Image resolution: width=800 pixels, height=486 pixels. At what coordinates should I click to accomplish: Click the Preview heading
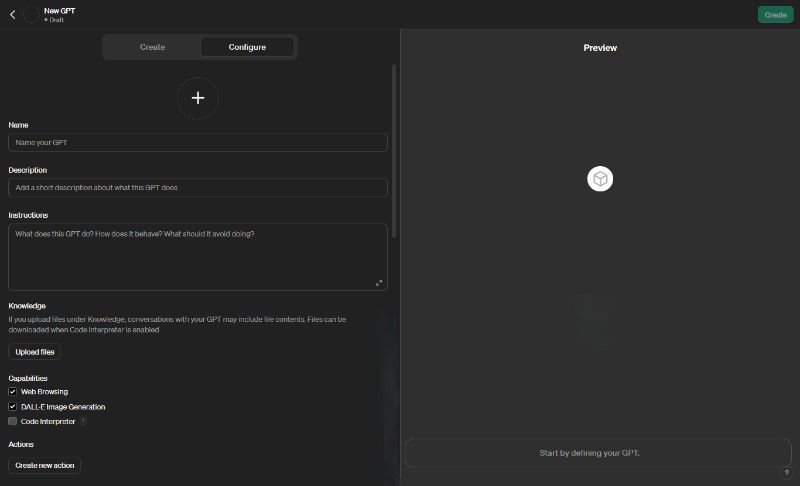click(x=600, y=48)
